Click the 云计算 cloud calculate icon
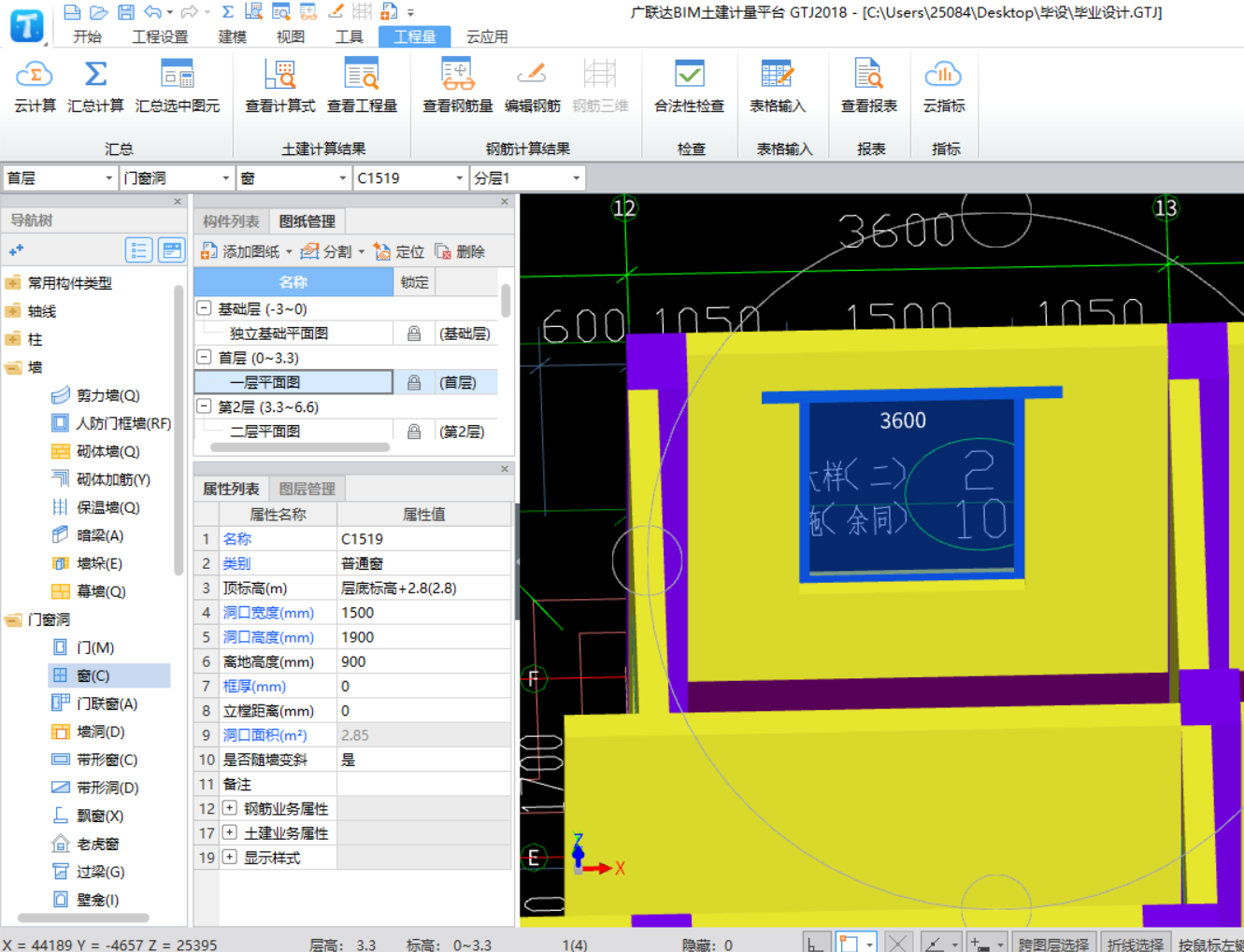 click(35, 87)
